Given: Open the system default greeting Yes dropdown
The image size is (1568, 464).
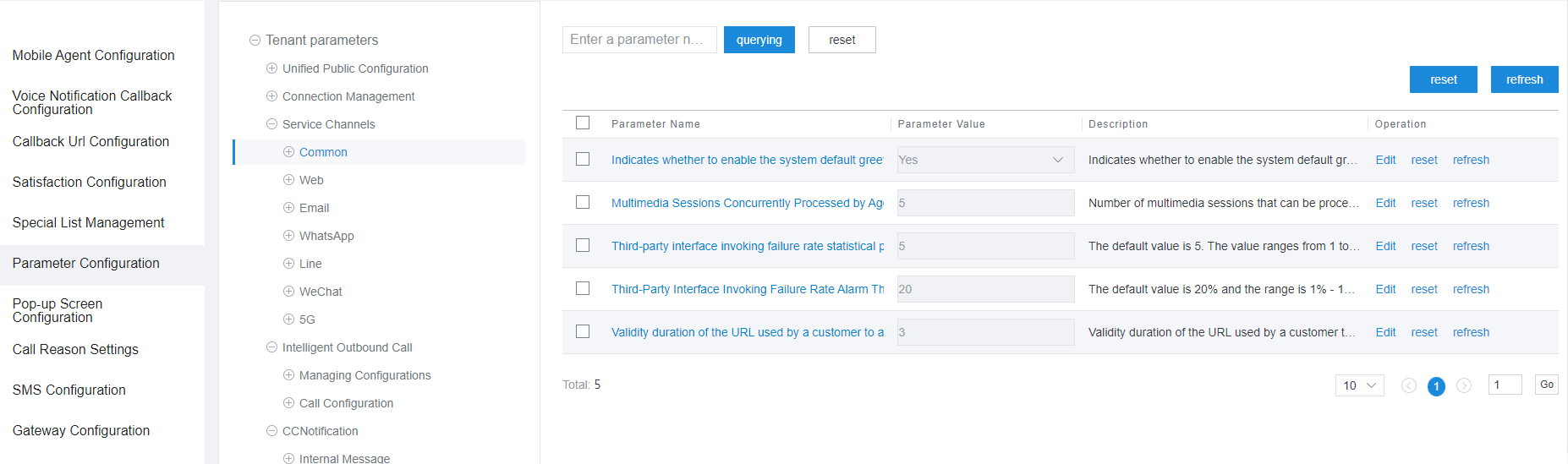Looking at the screenshot, I should [x=985, y=160].
